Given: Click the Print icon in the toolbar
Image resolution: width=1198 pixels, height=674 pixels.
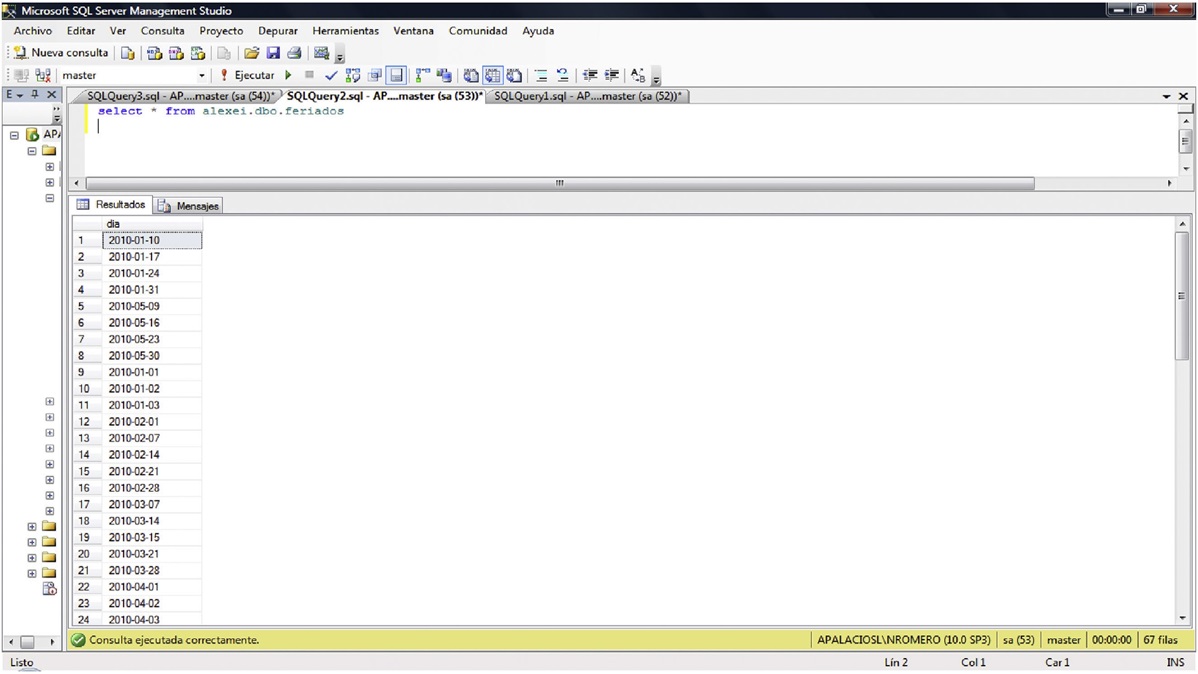Looking at the screenshot, I should (294, 53).
